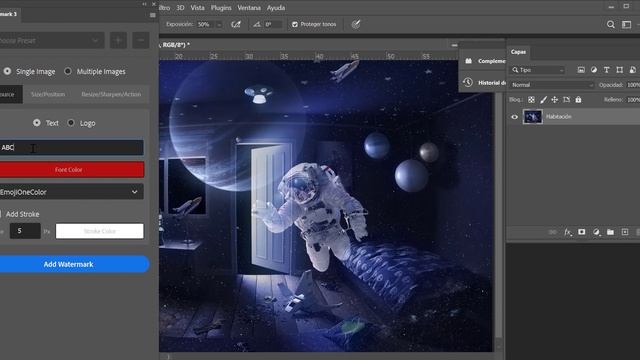640x360 pixels.
Task: Open the Plugins menu
Action: point(221,8)
